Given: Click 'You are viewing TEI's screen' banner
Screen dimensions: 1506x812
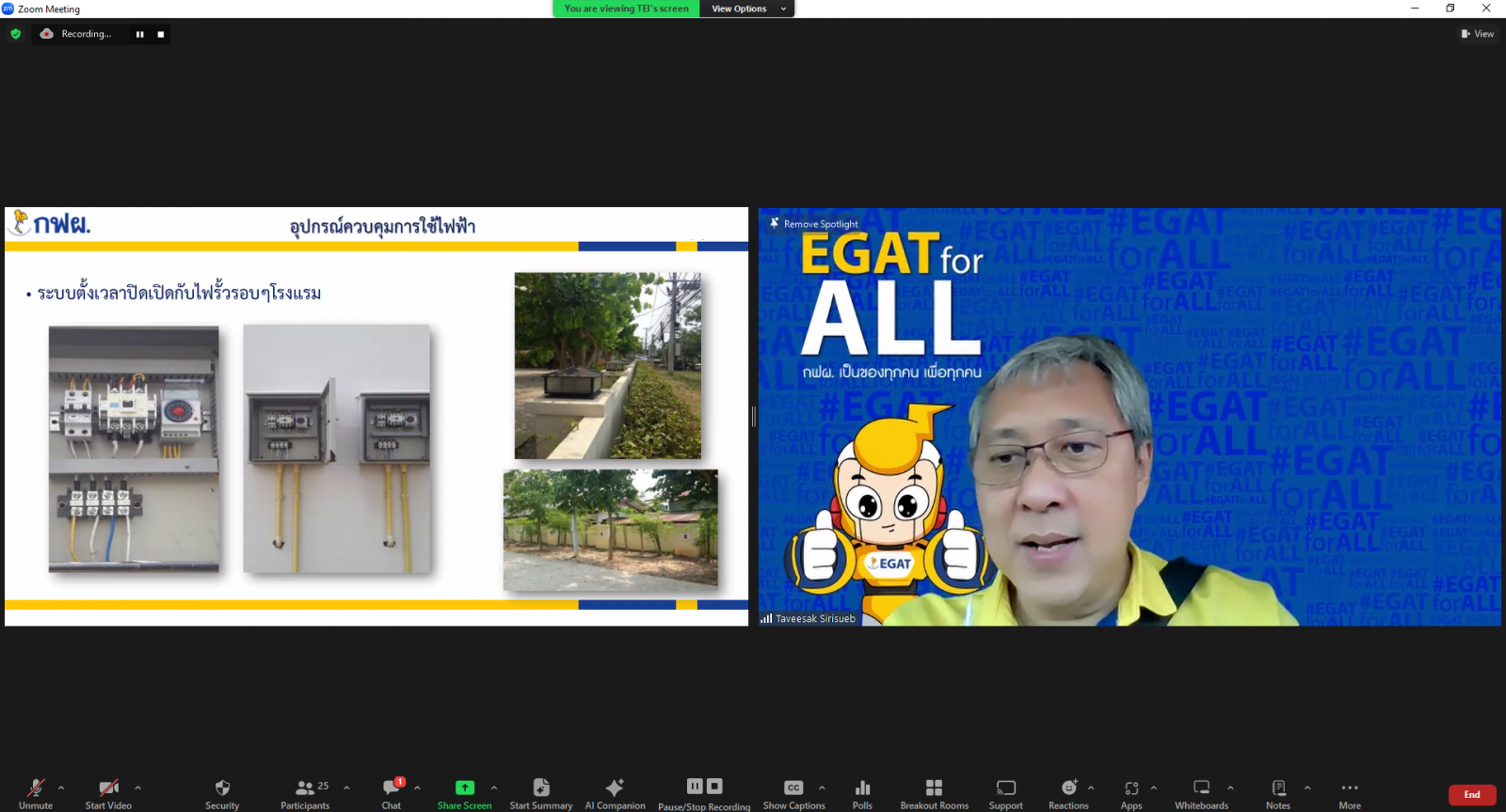Looking at the screenshot, I should (x=626, y=8).
